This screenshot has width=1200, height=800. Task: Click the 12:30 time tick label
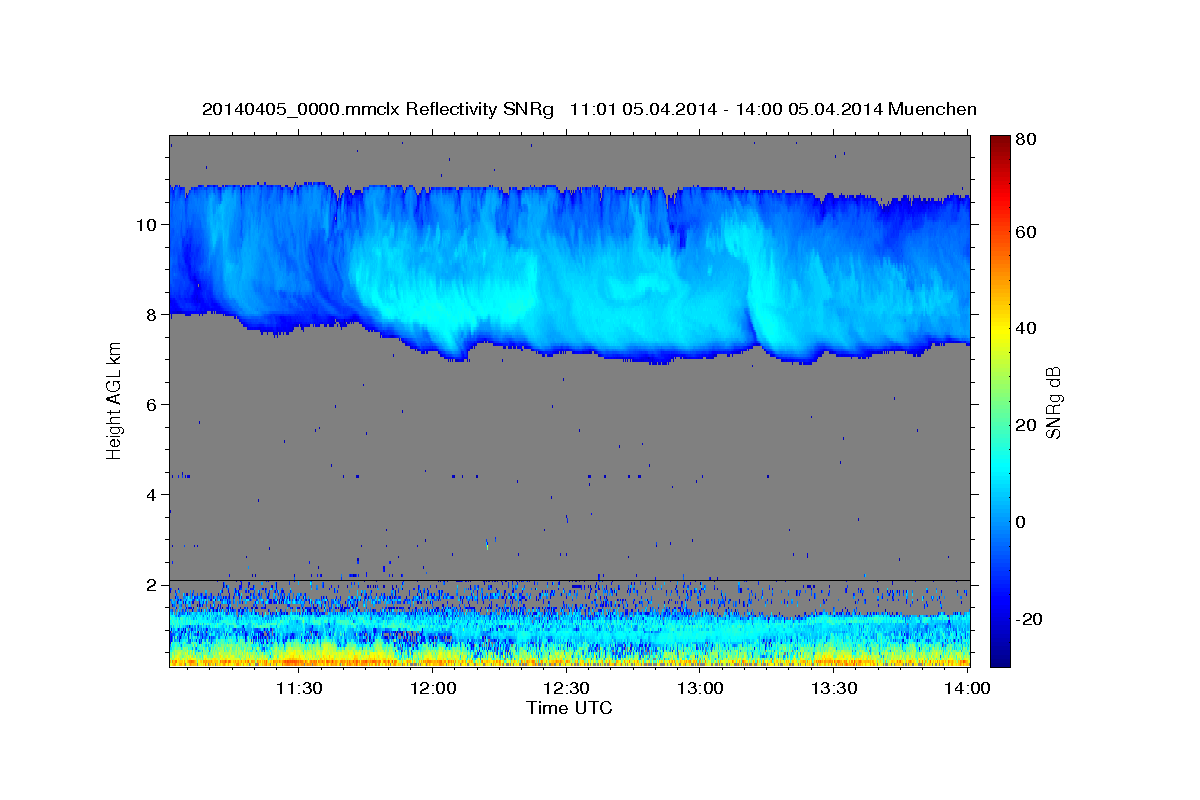[567, 688]
